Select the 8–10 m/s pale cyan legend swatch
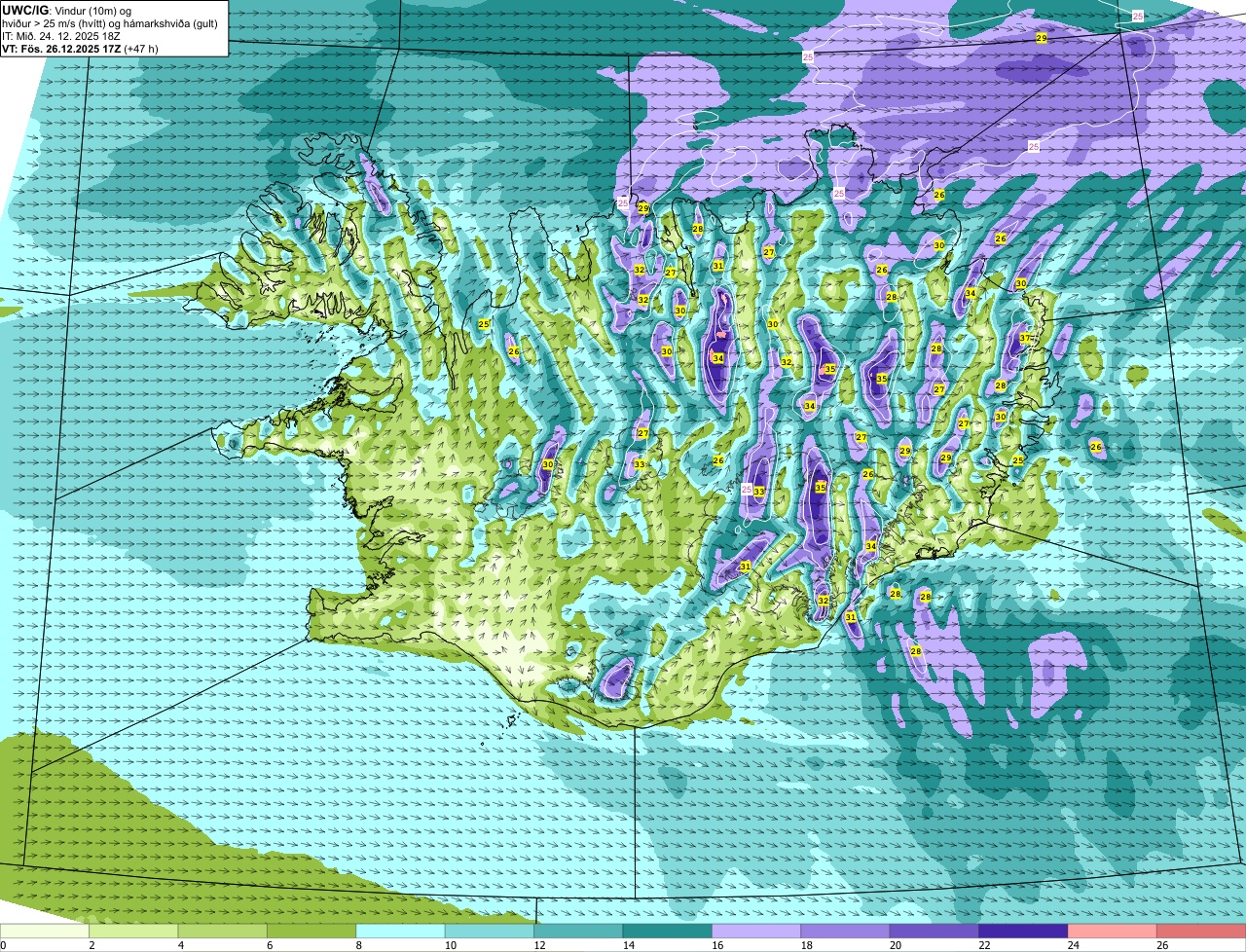 click(x=400, y=932)
